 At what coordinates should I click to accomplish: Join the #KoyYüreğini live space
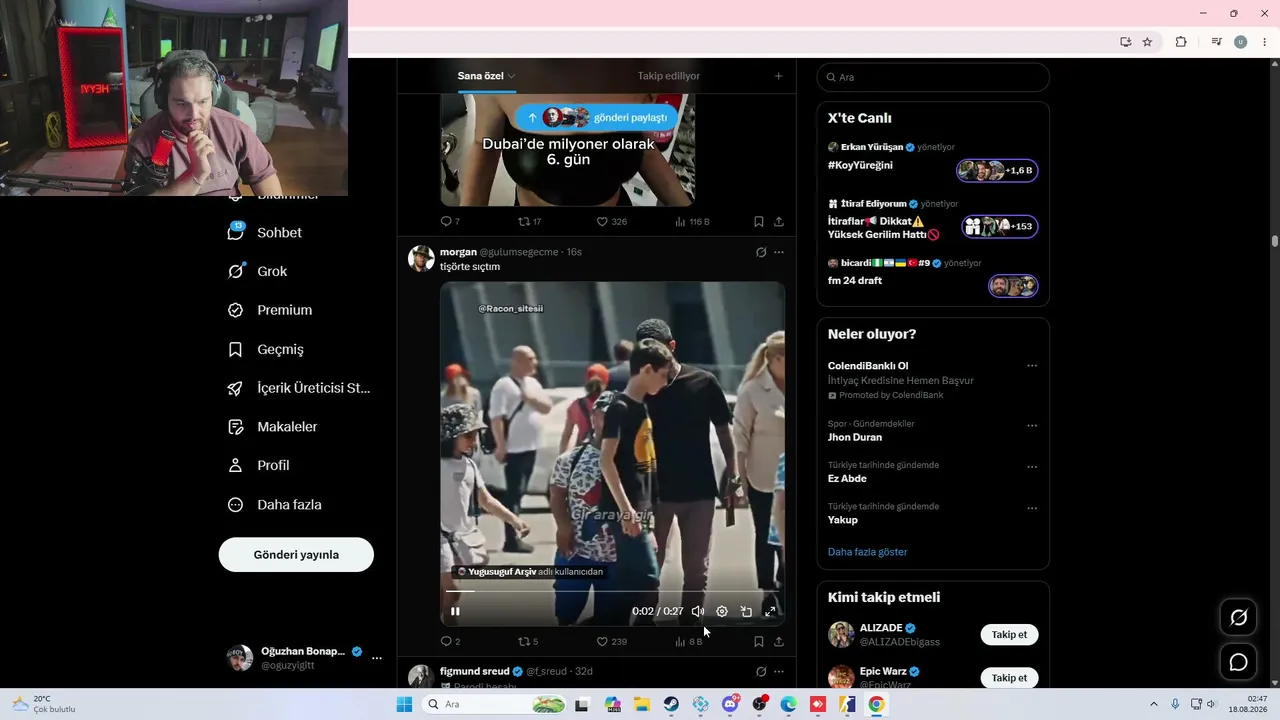point(997,171)
